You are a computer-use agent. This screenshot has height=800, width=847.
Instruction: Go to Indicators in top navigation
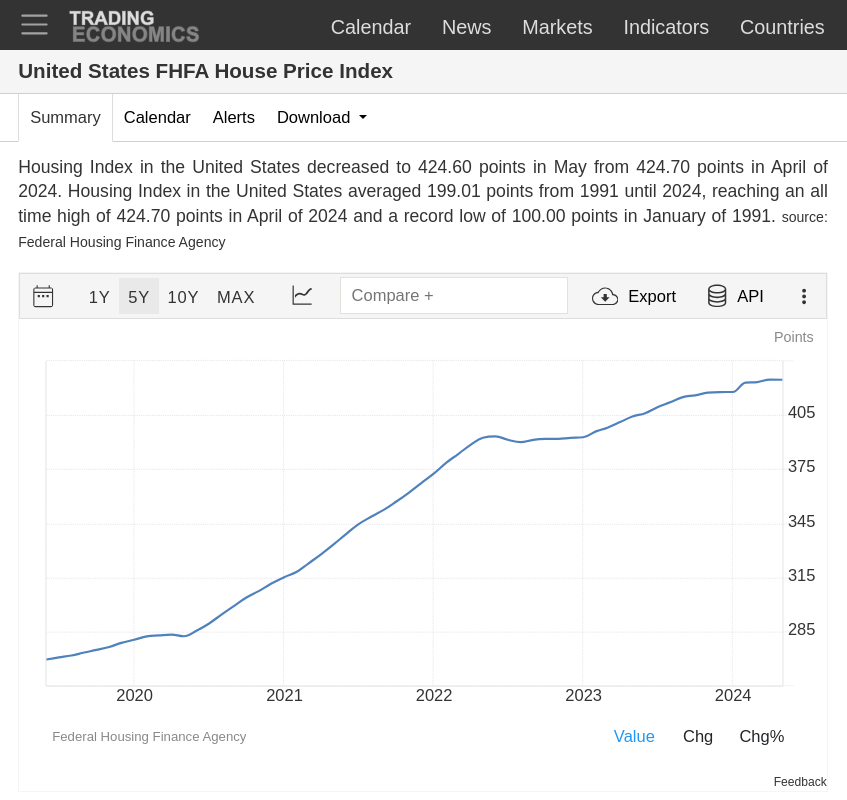[x=666, y=27]
